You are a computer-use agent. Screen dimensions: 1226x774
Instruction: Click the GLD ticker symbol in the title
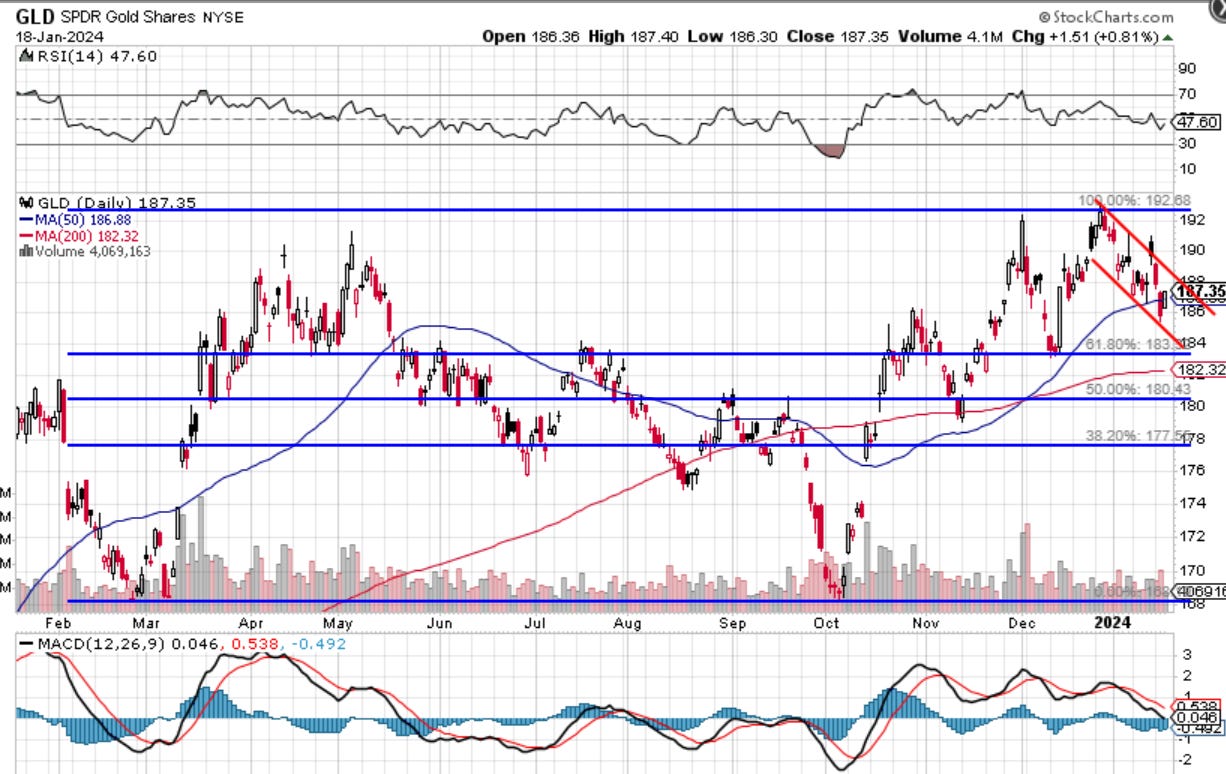click(34, 17)
